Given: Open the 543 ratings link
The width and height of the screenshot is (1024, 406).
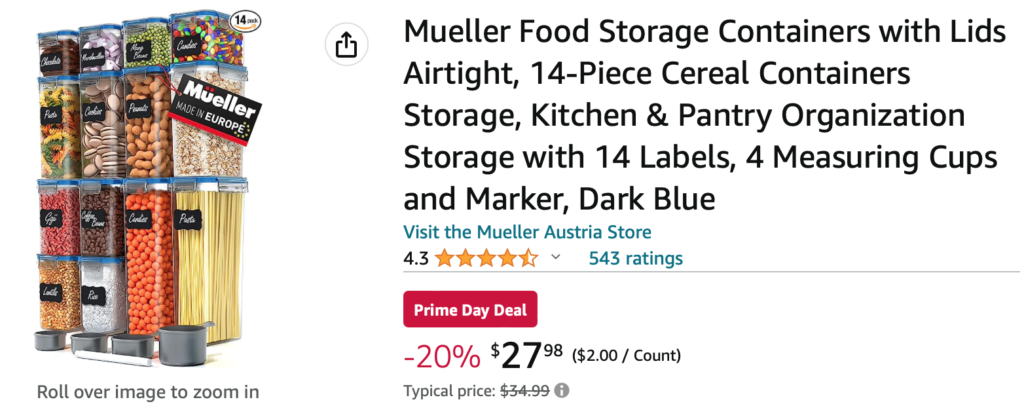Looking at the screenshot, I should pos(635,259).
